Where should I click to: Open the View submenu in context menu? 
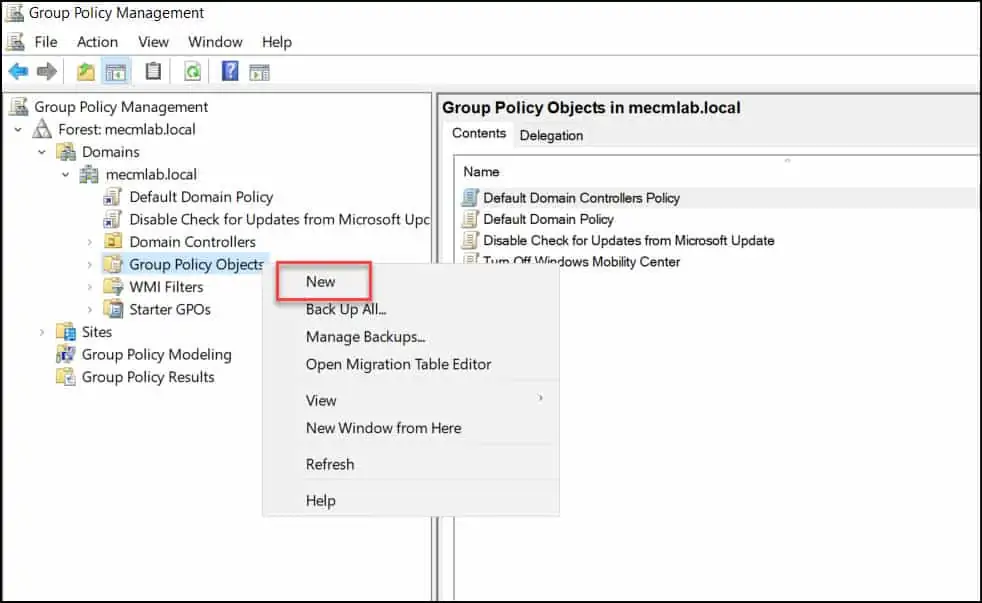pyautogui.click(x=410, y=400)
